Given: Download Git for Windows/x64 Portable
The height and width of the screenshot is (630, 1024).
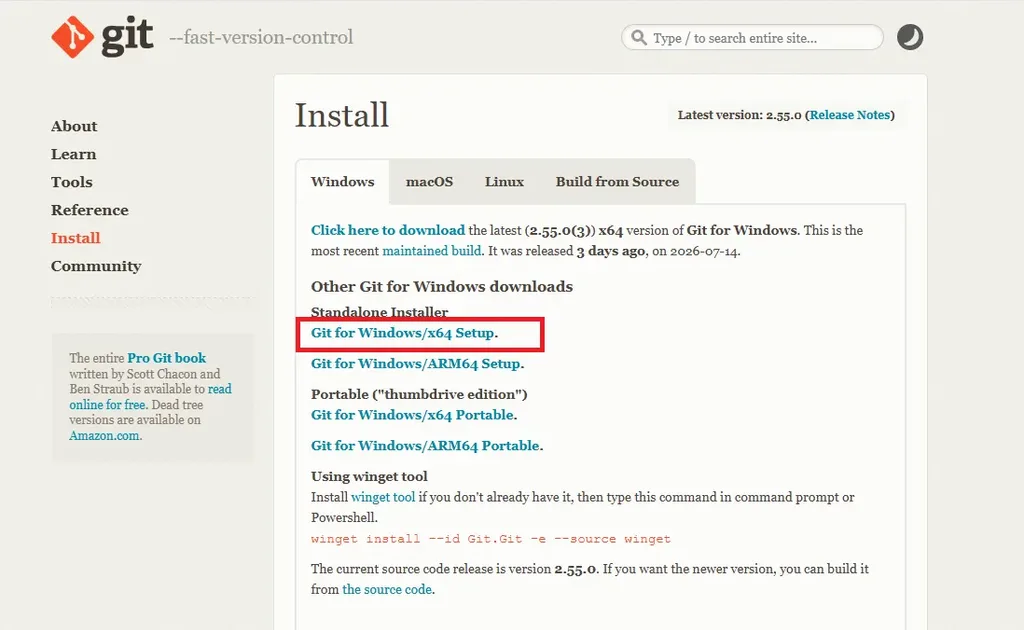Looking at the screenshot, I should [413, 415].
